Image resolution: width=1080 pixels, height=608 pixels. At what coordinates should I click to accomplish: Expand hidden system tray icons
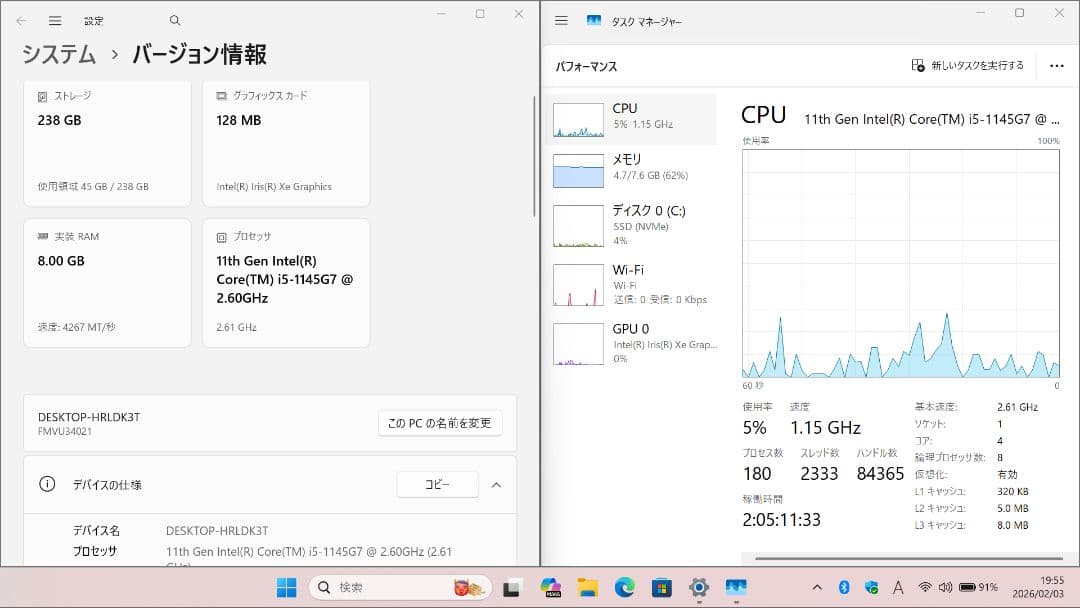tap(818, 588)
